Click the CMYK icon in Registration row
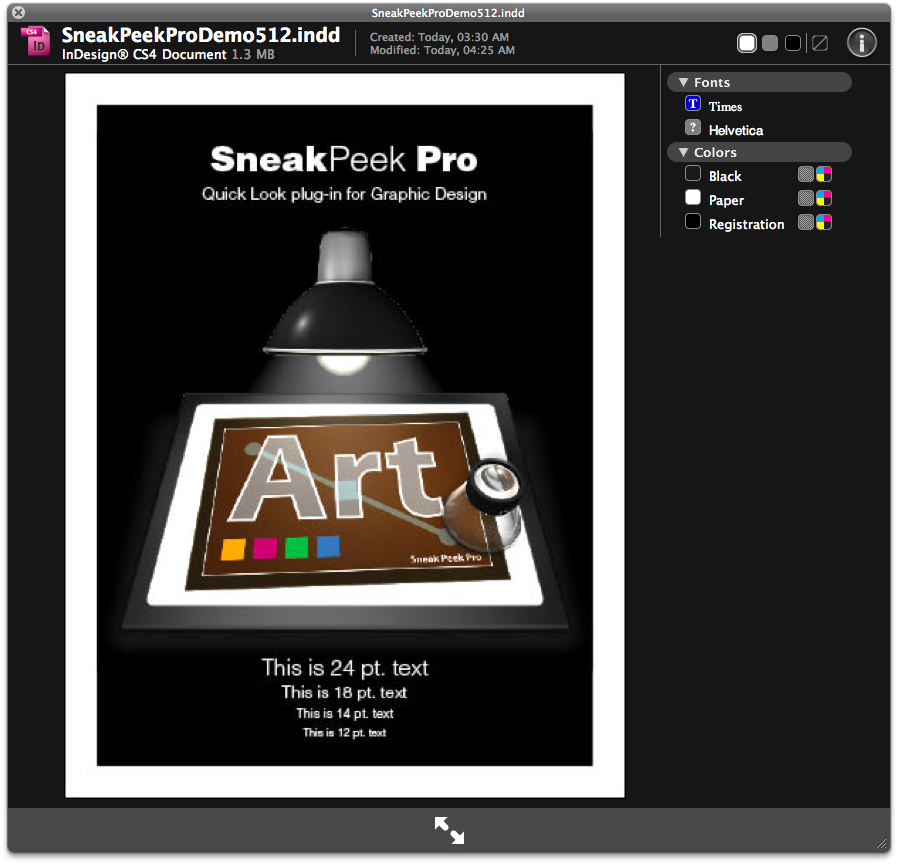This screenshot has height=864, width=898. click(x=824, y=222)
